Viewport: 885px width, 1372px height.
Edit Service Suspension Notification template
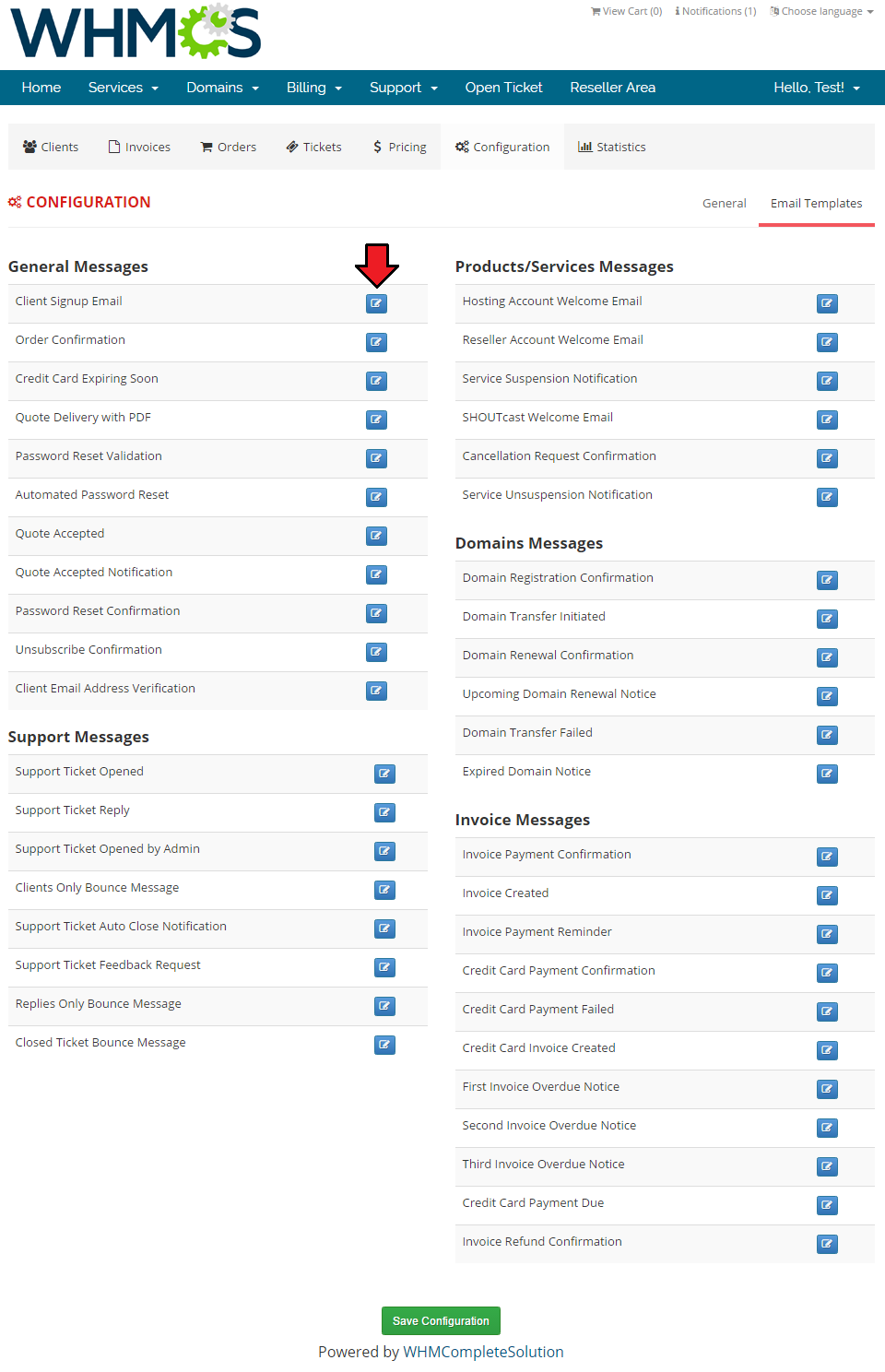pos(827,381)
